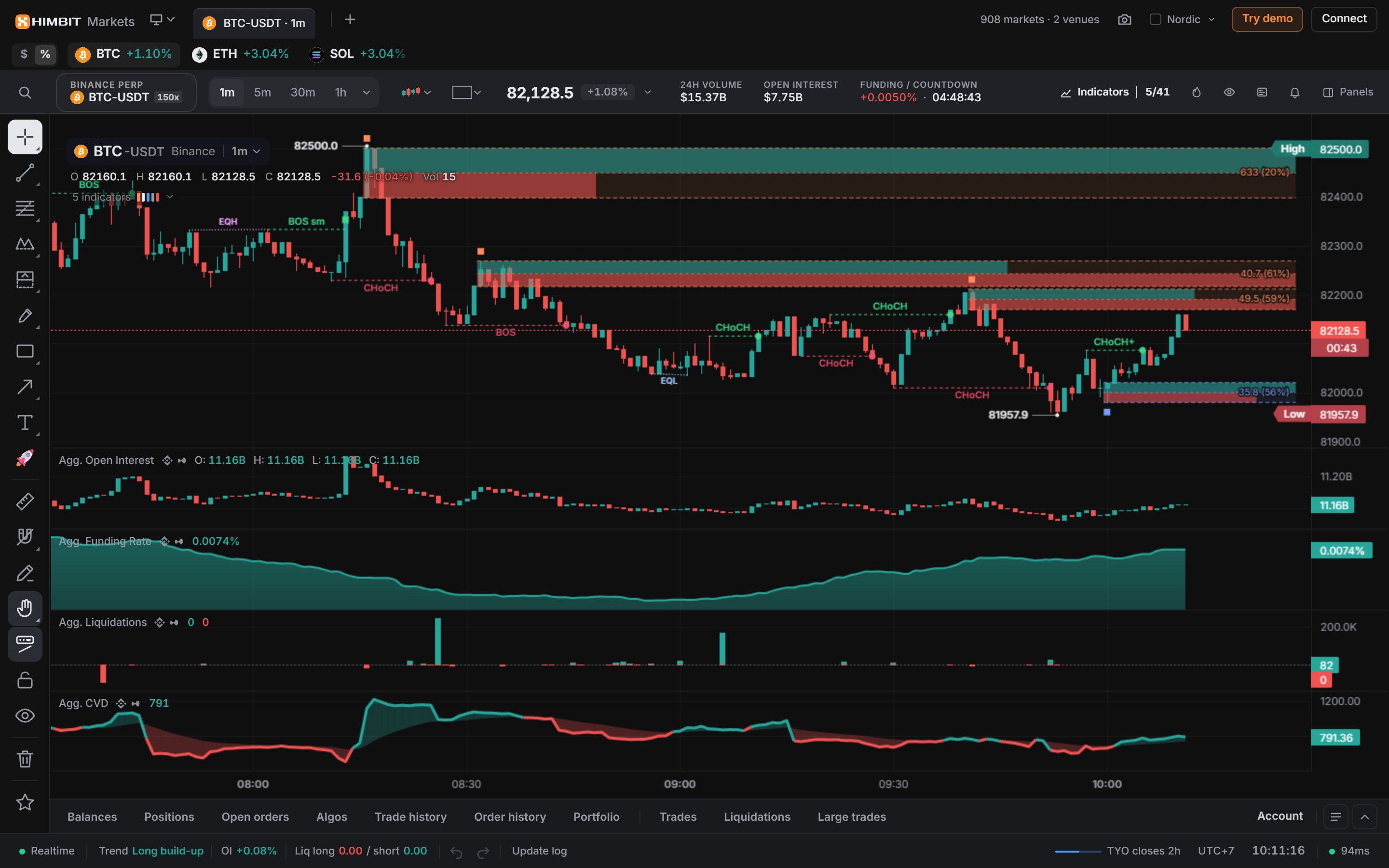
Task: Select the arrow drawing tool
Action: click(25, 387)
